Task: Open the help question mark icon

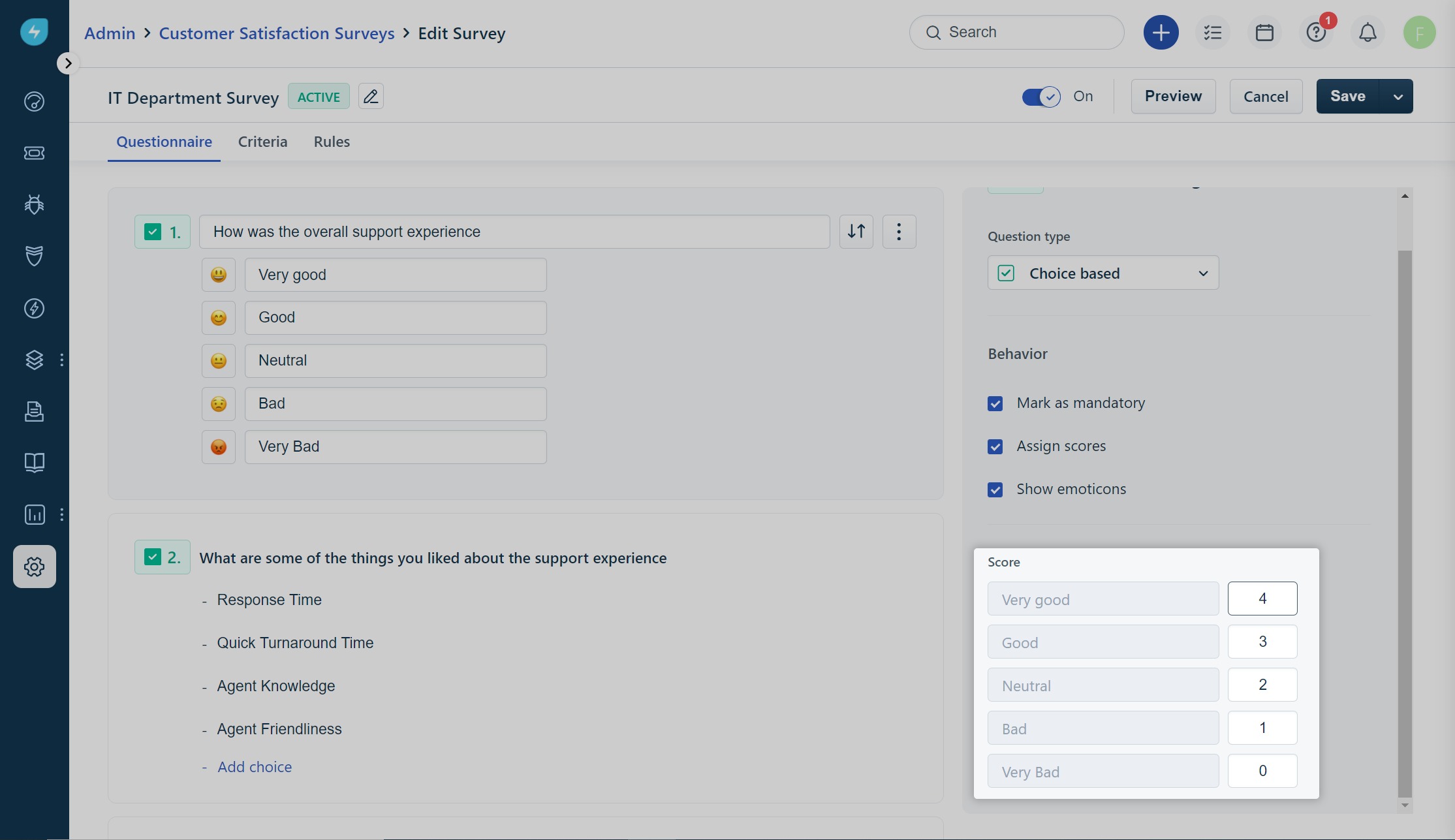Action: [1315, 33]
